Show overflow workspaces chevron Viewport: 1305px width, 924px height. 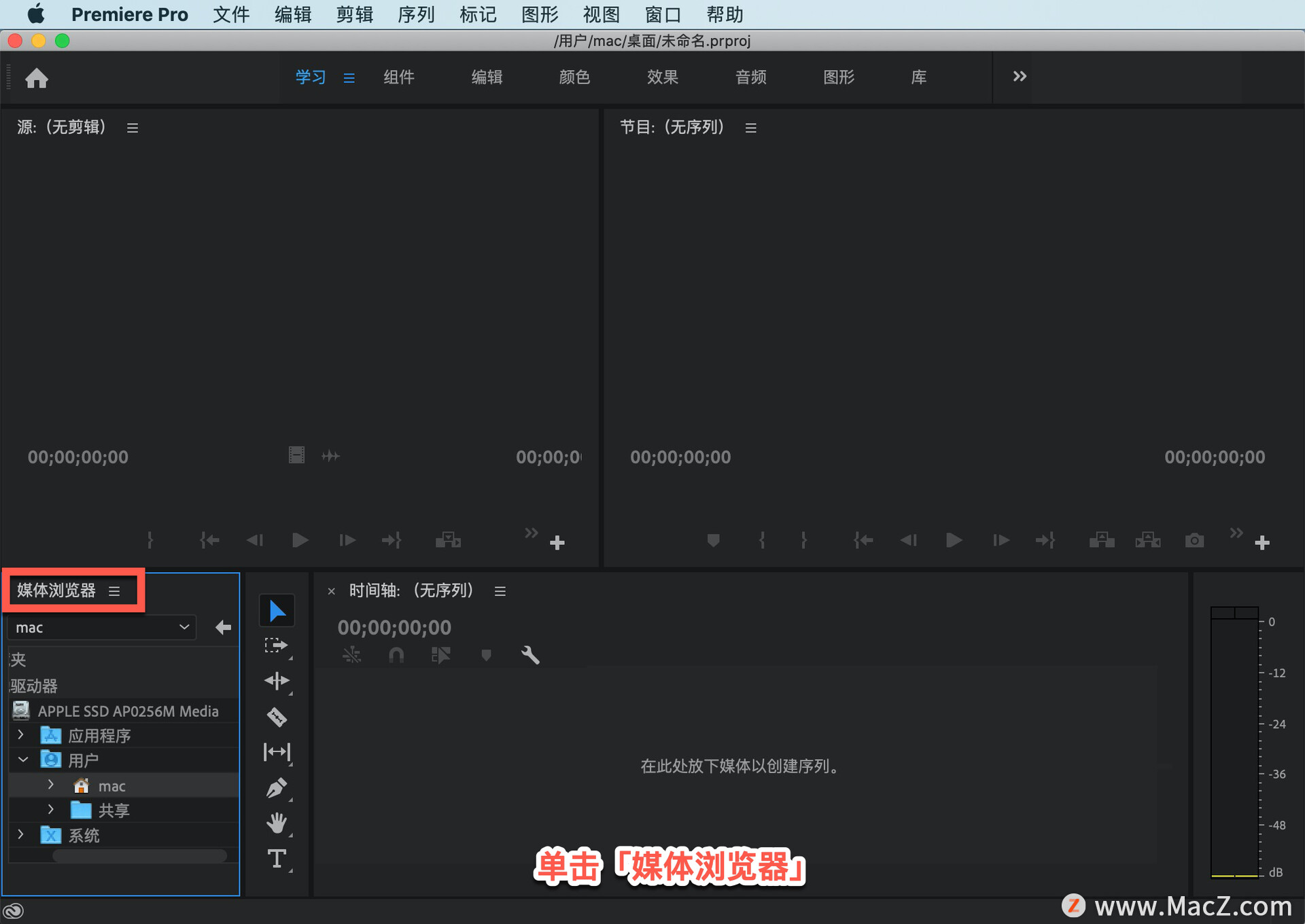1019,77
